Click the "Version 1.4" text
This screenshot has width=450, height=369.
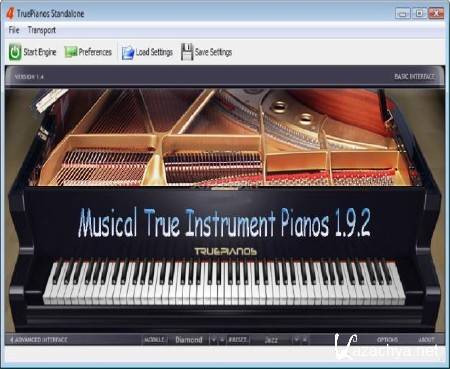(x=29, y=77)
